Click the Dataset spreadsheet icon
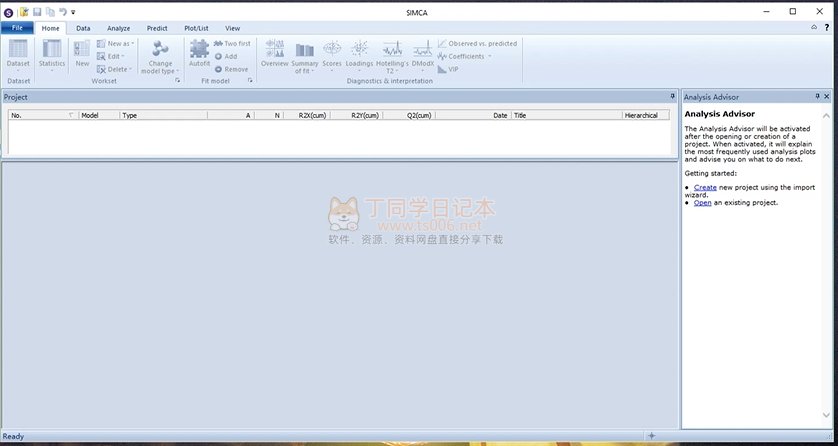Viewport: 838px width, 446px height. pos(18,49)
